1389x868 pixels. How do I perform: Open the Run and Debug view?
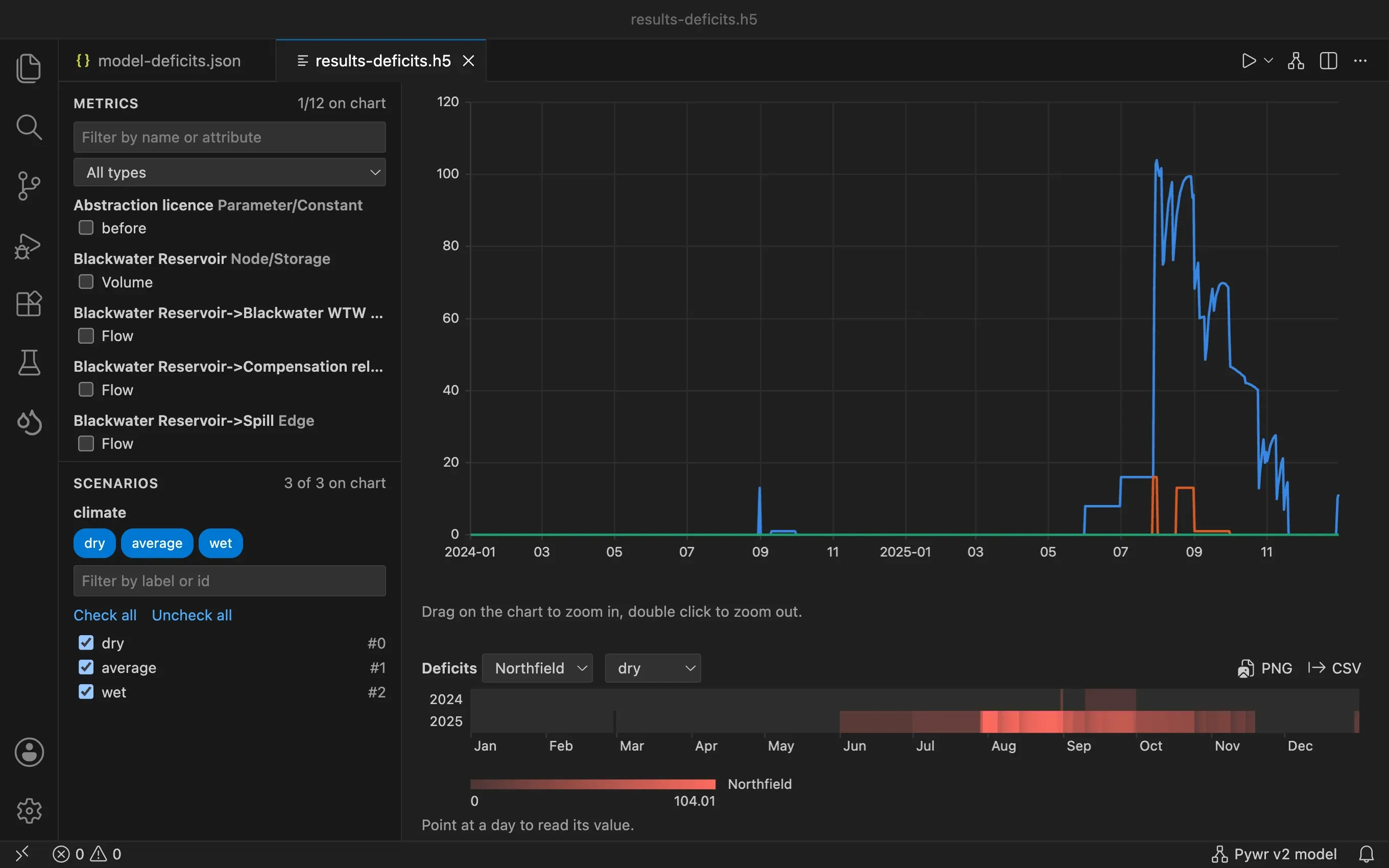coord(29,246)
